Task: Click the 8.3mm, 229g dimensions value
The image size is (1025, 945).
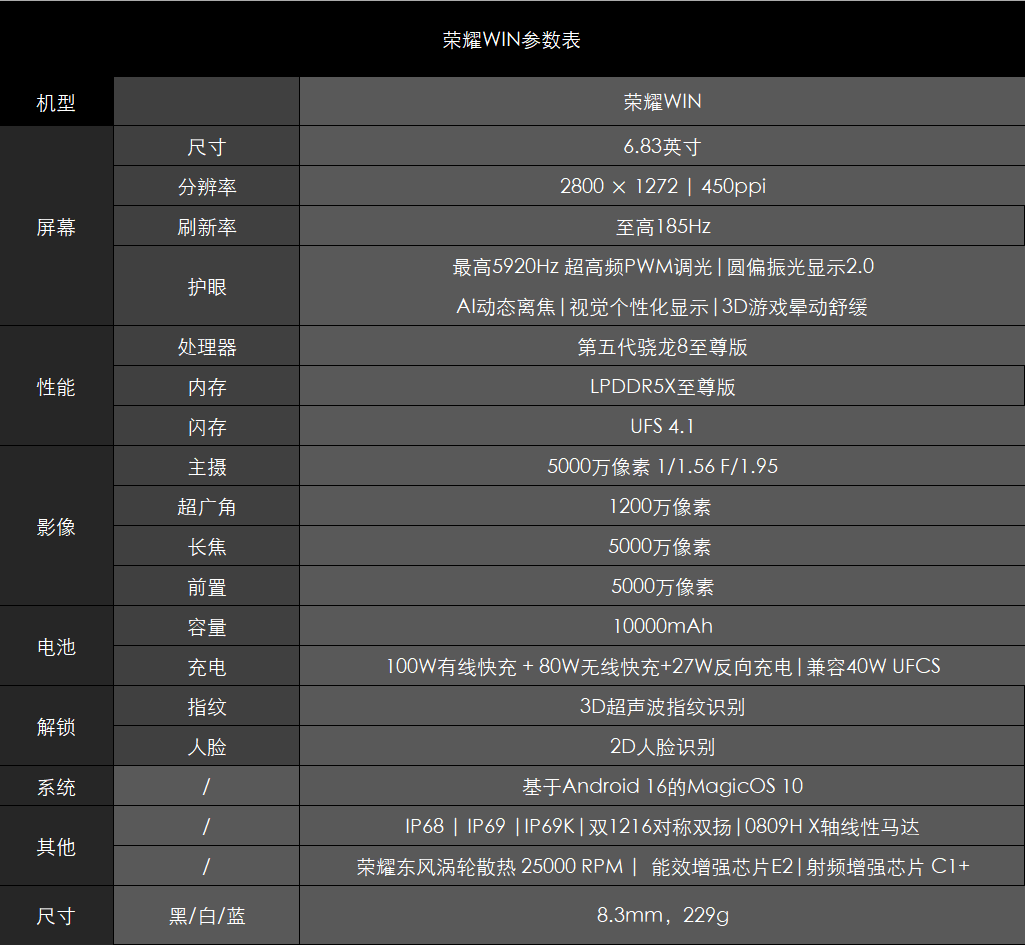Action: point(662,916)
